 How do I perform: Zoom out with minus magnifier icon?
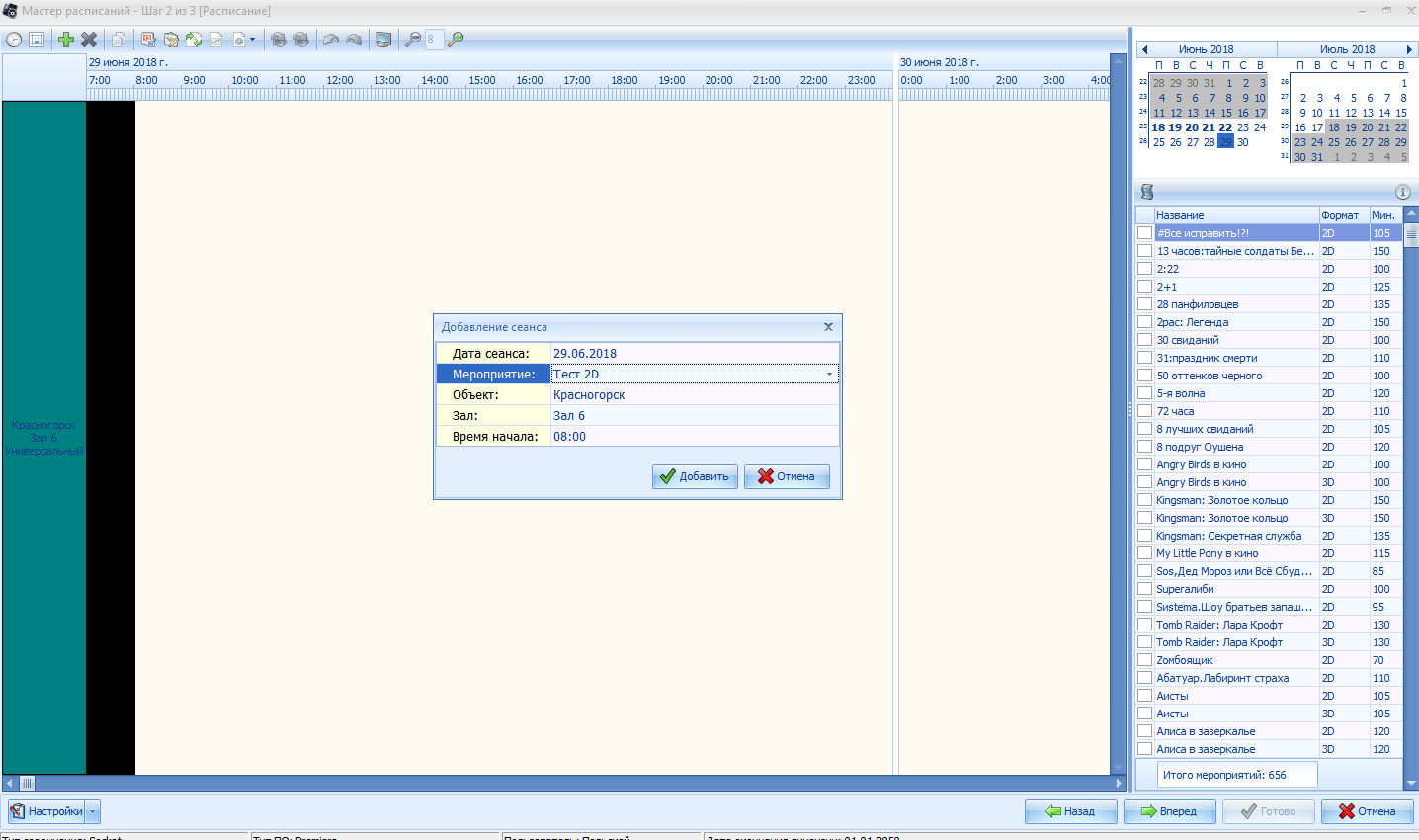[413, 40]
